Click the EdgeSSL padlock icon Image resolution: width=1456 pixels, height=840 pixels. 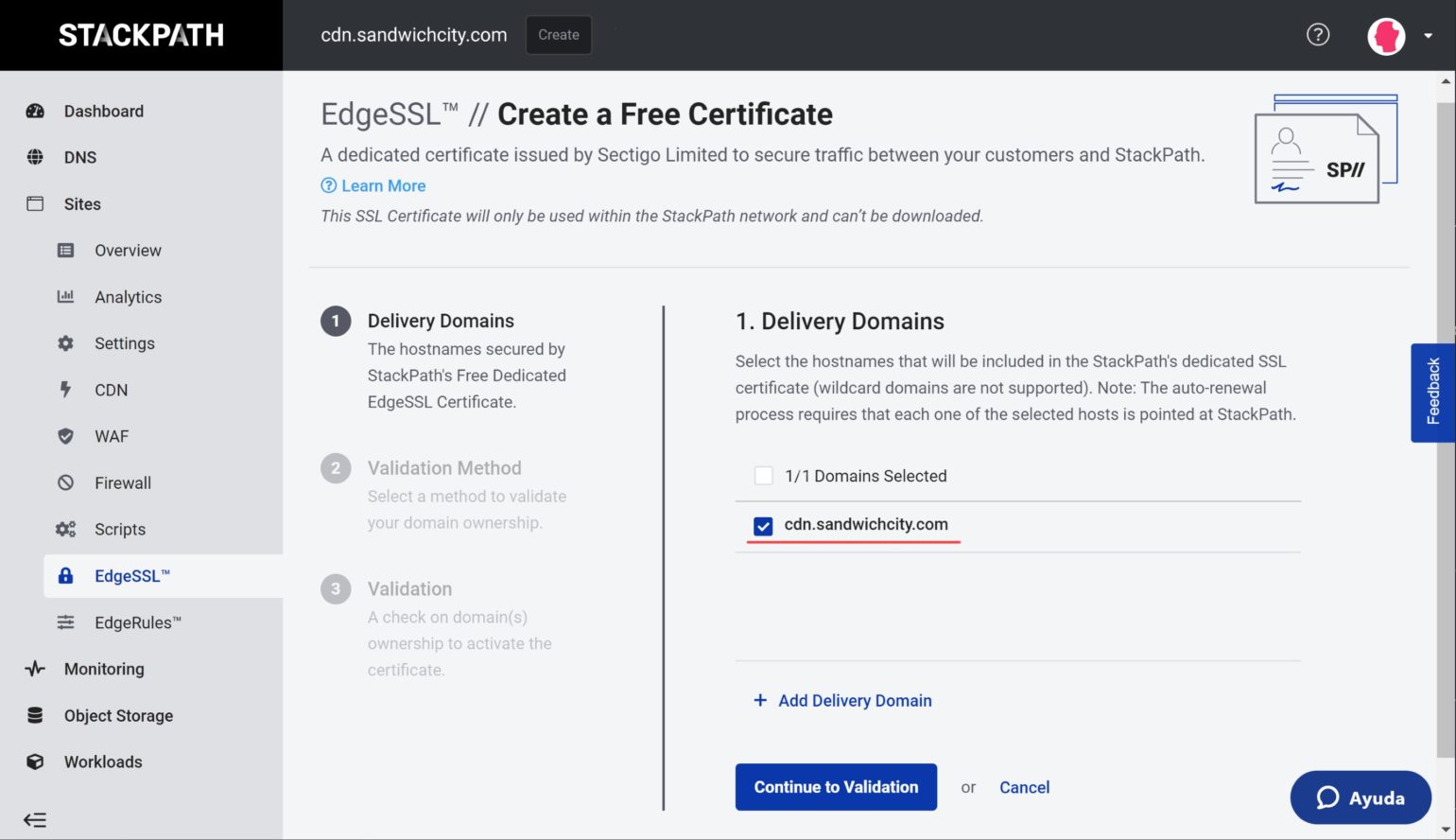click(x=65, y=575)
